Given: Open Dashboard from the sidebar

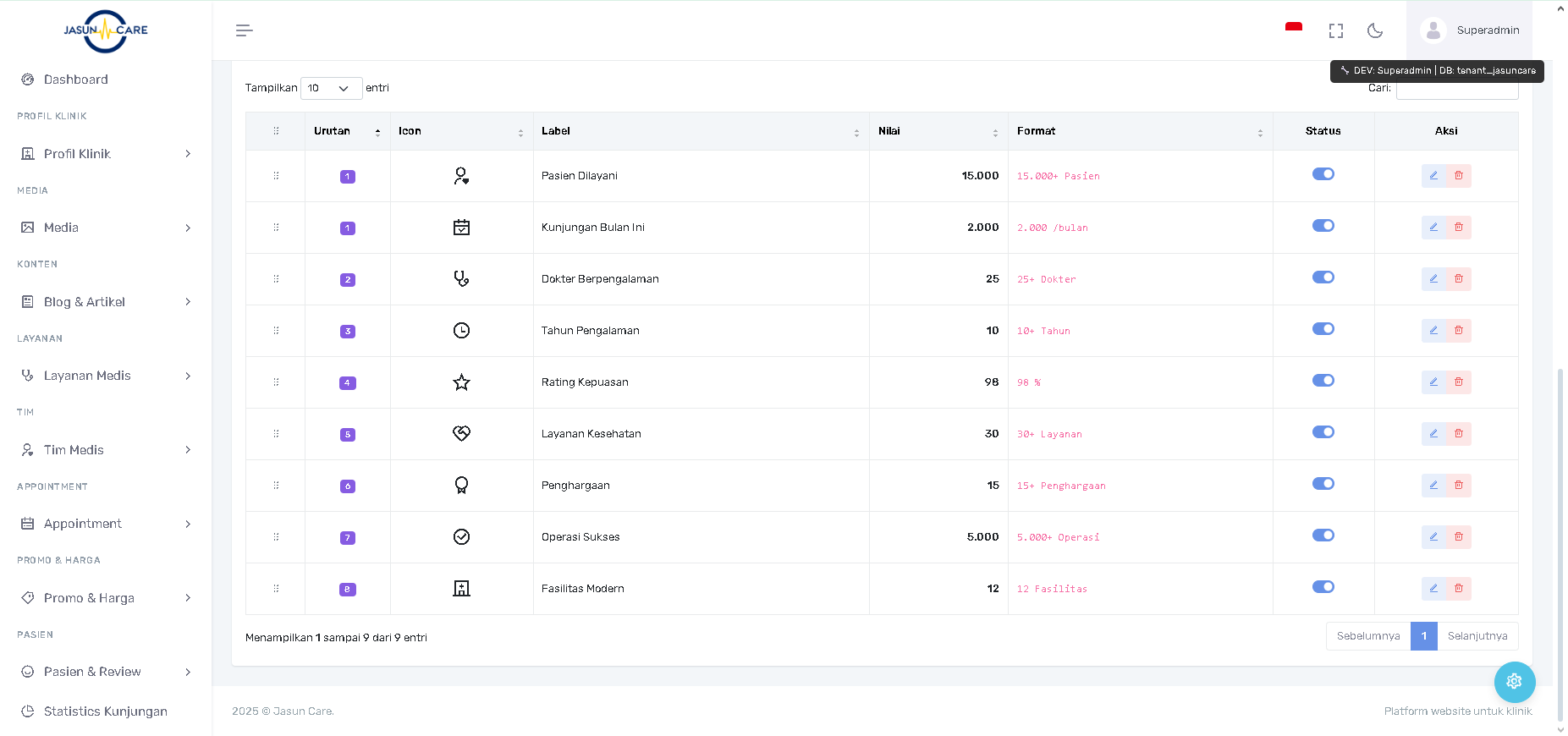Looking at the screenshot, I should [76, 80].
